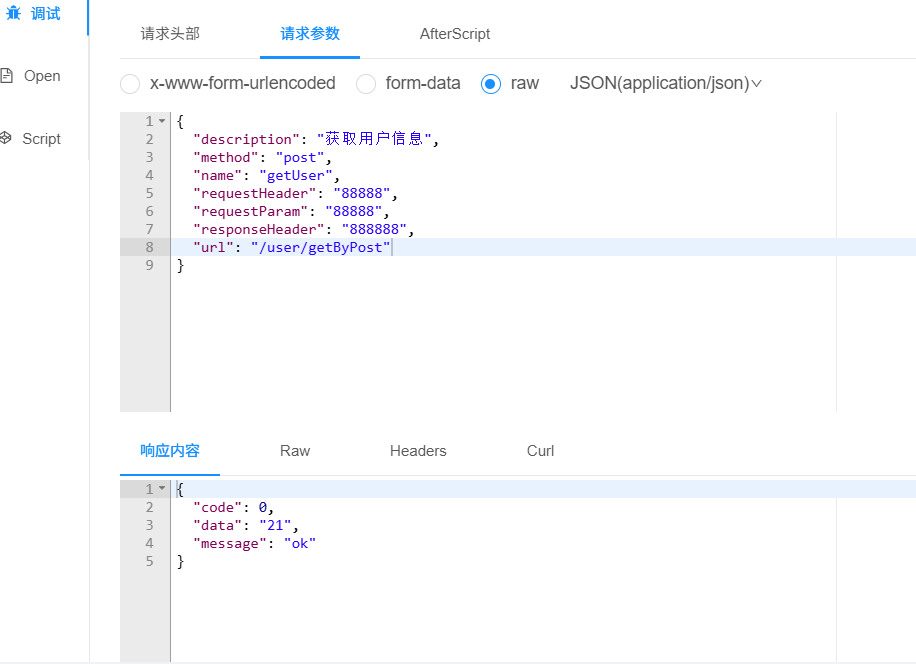Collapse the response JSON fold arrow on line 1
916x664 pixels.
click(162, 488)
